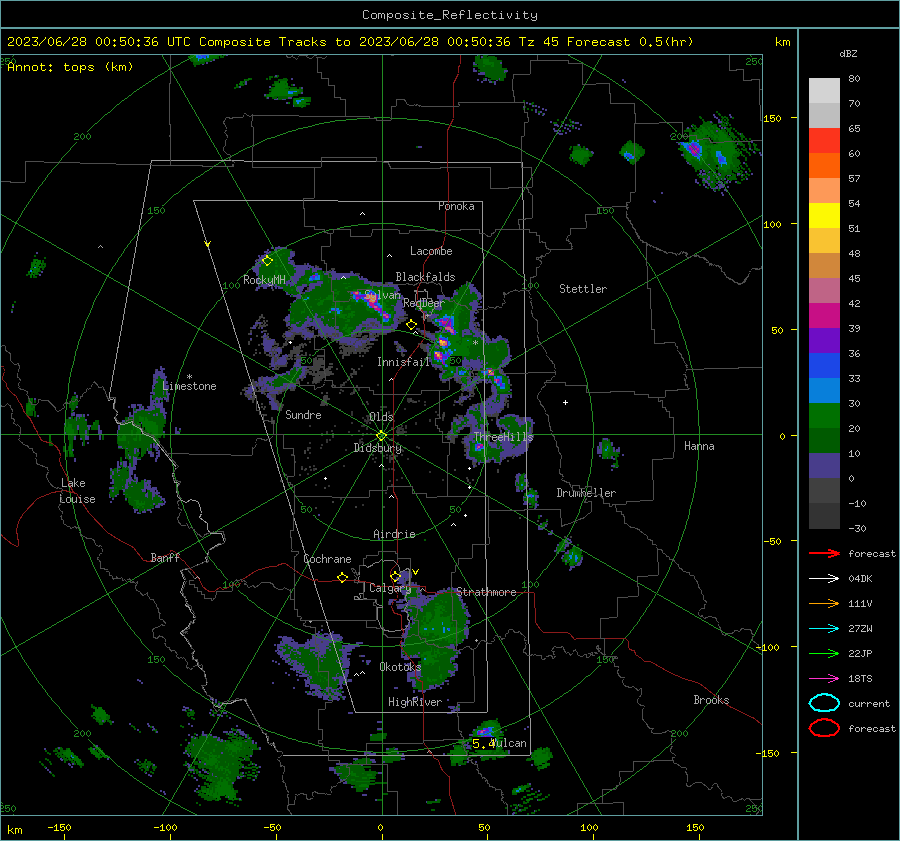Click yellow diamond marker below RedDeer label

click(411, 325)
